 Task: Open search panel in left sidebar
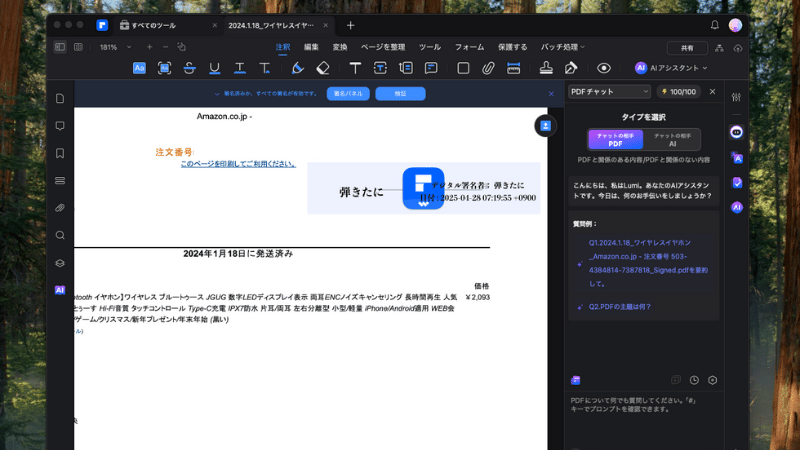[x=60, y=235]
